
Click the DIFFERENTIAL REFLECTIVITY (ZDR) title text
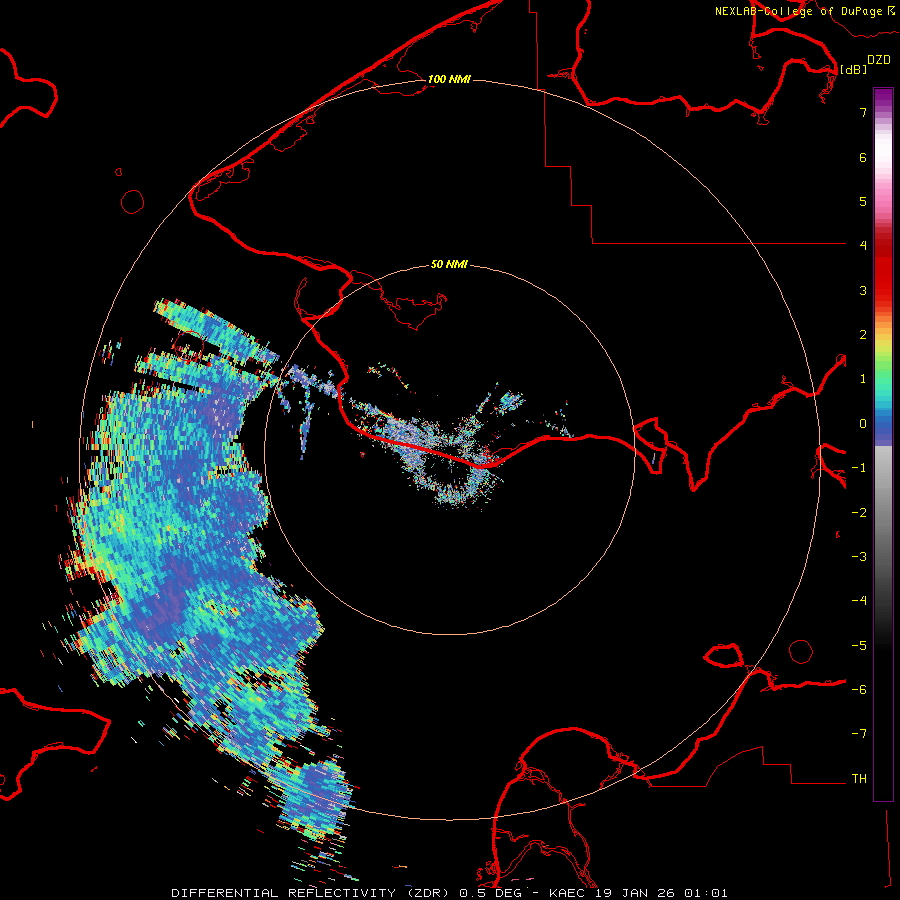tap(312, 893)
